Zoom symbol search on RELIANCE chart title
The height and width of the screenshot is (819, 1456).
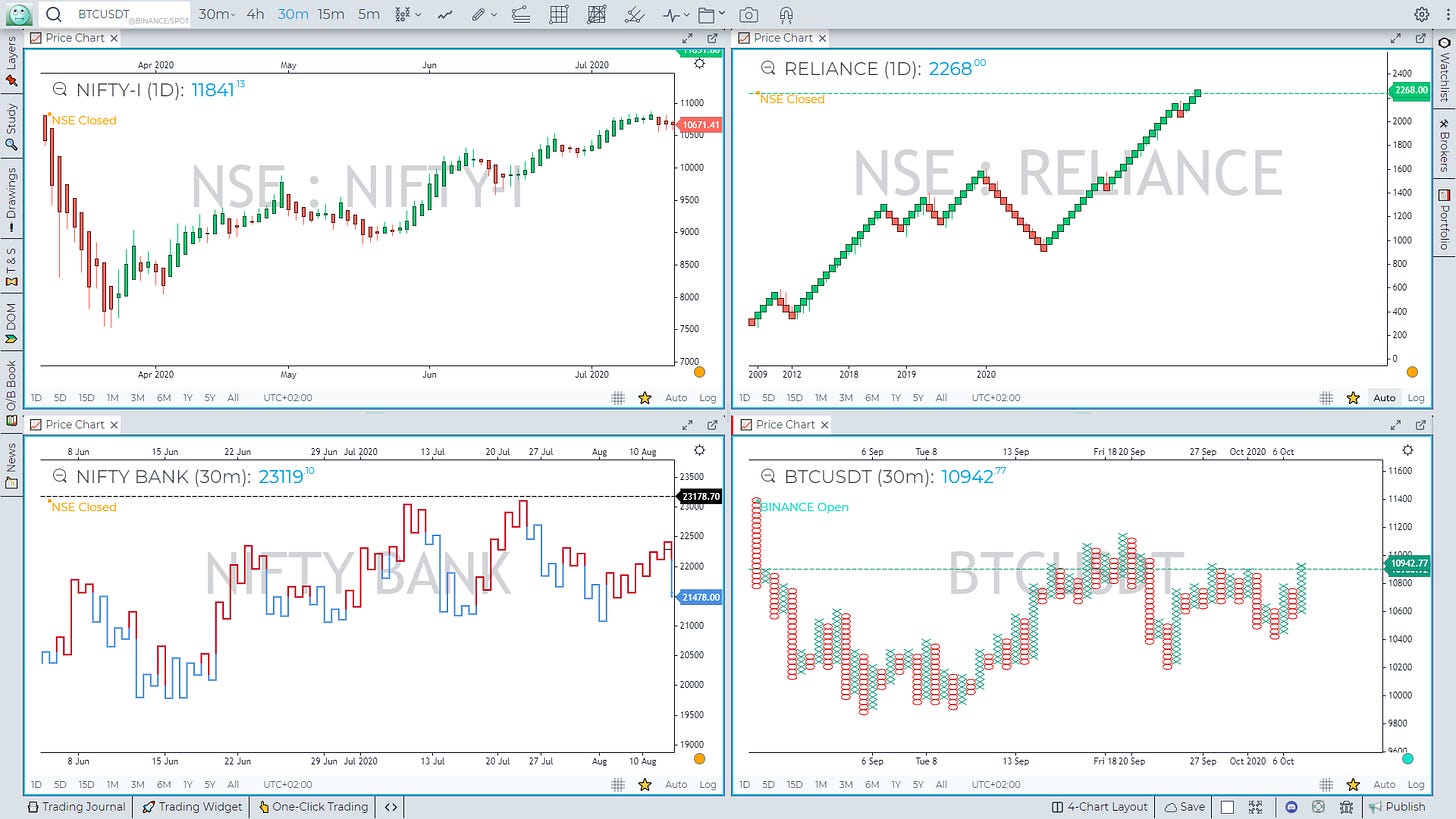768,68
